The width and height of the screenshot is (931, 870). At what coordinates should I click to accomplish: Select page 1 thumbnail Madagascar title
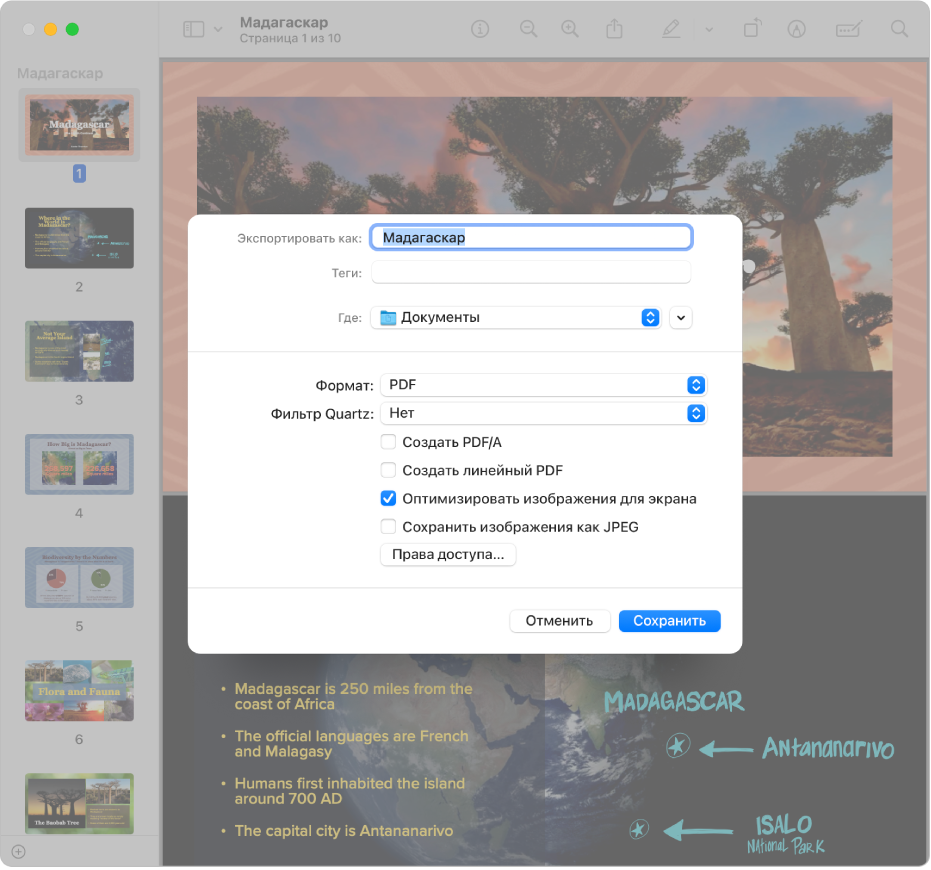click(80, 125)
